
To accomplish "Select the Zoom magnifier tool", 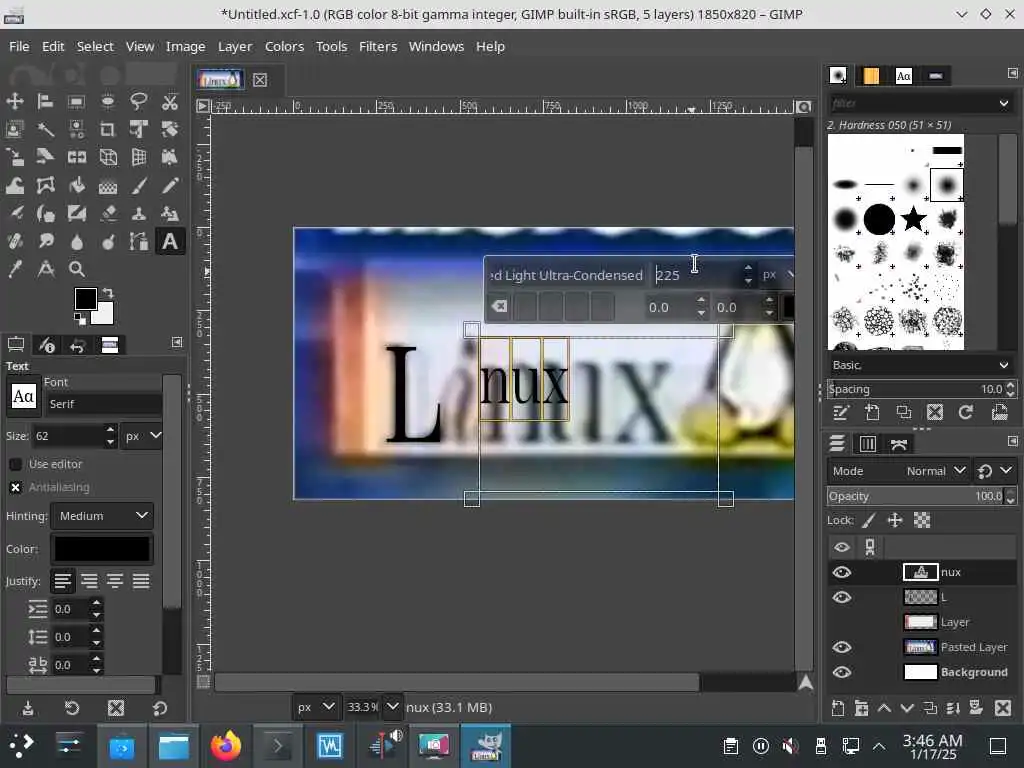I will (76, 269).
